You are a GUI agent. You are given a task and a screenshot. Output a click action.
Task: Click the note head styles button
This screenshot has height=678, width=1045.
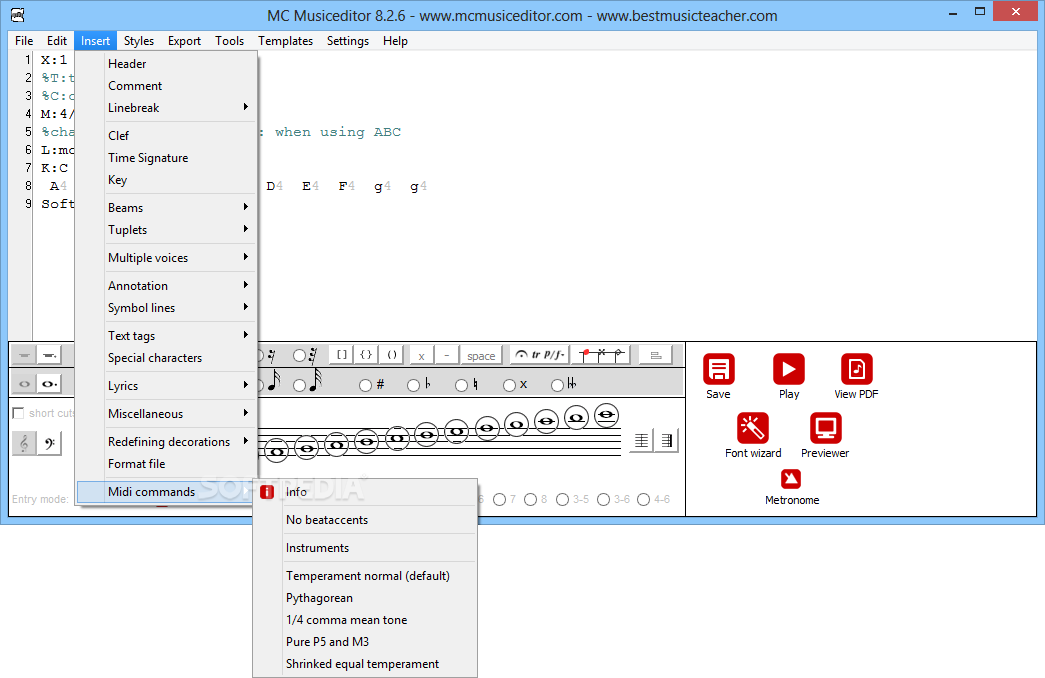point(602,355)
